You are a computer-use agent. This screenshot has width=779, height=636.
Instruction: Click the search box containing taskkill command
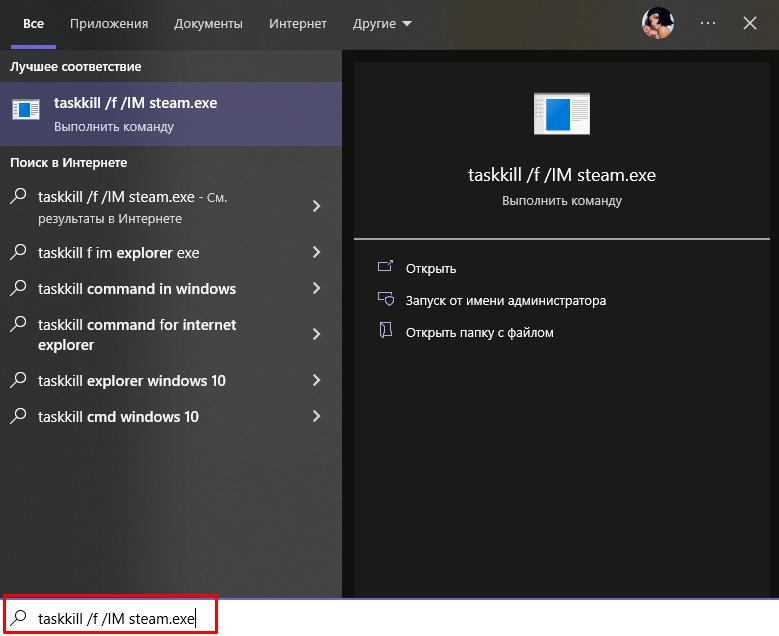click(390, 618)
